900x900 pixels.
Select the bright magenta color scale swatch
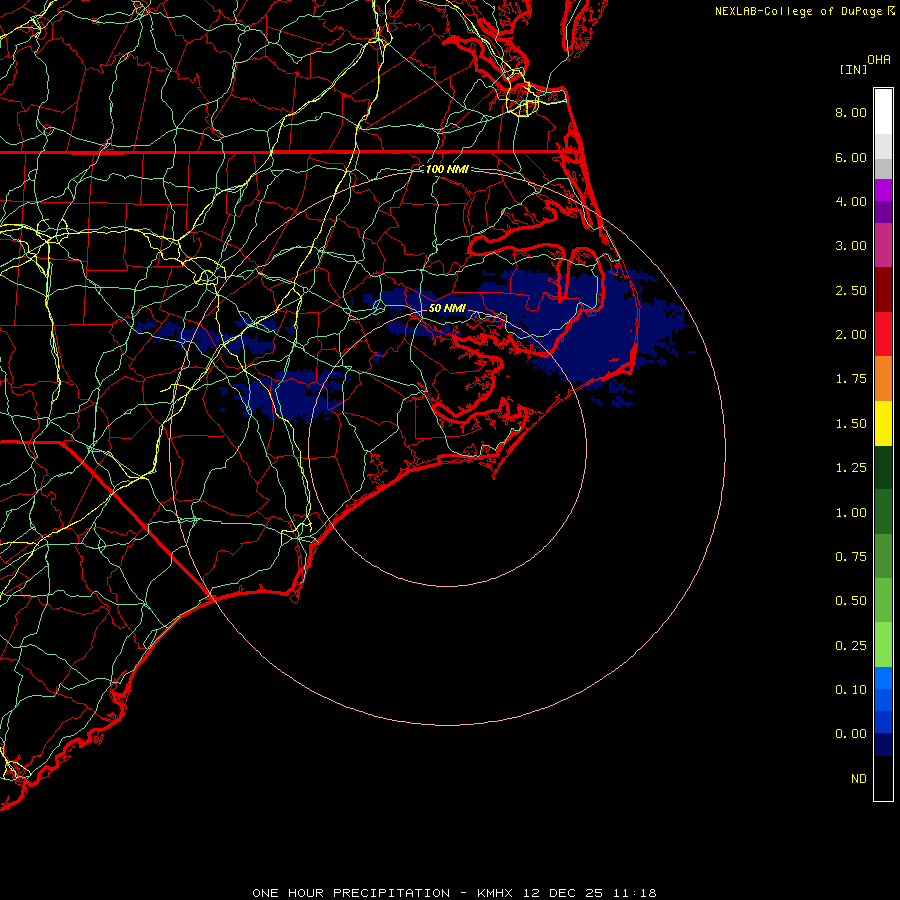tap(883, 191)
